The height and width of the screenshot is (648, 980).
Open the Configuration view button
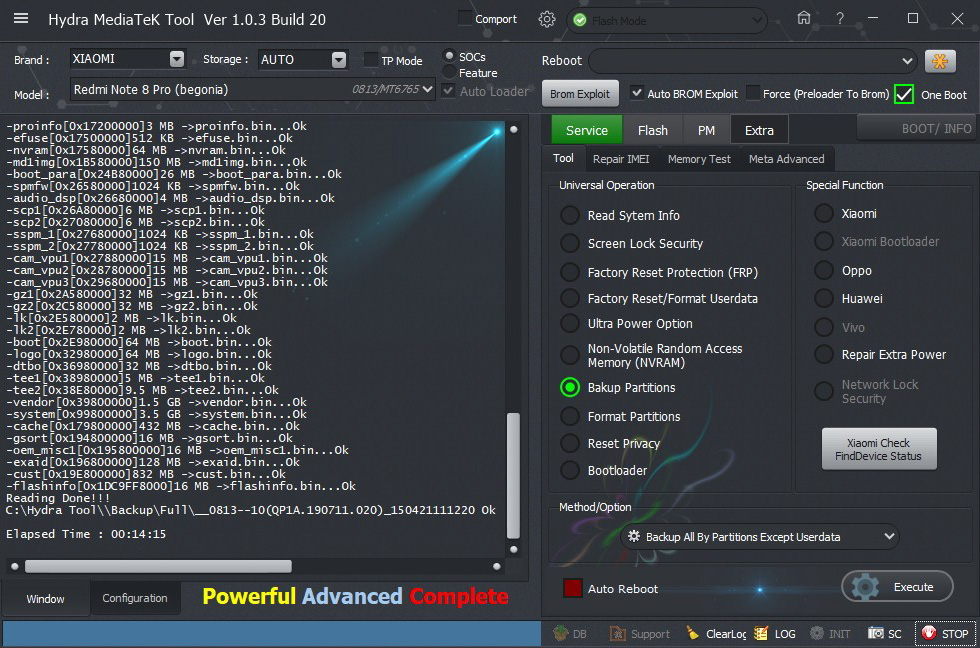(x=135, y=597)
